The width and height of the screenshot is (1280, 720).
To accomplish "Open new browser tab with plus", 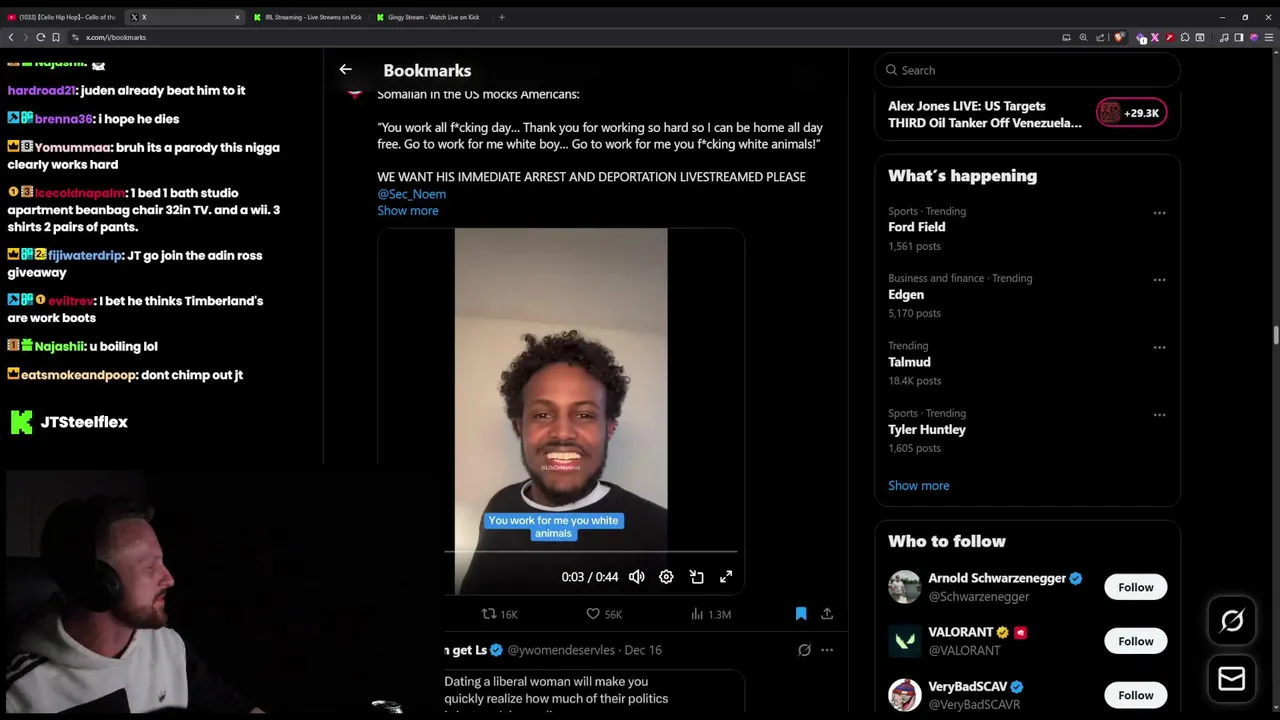I will [x=502, y=17].
